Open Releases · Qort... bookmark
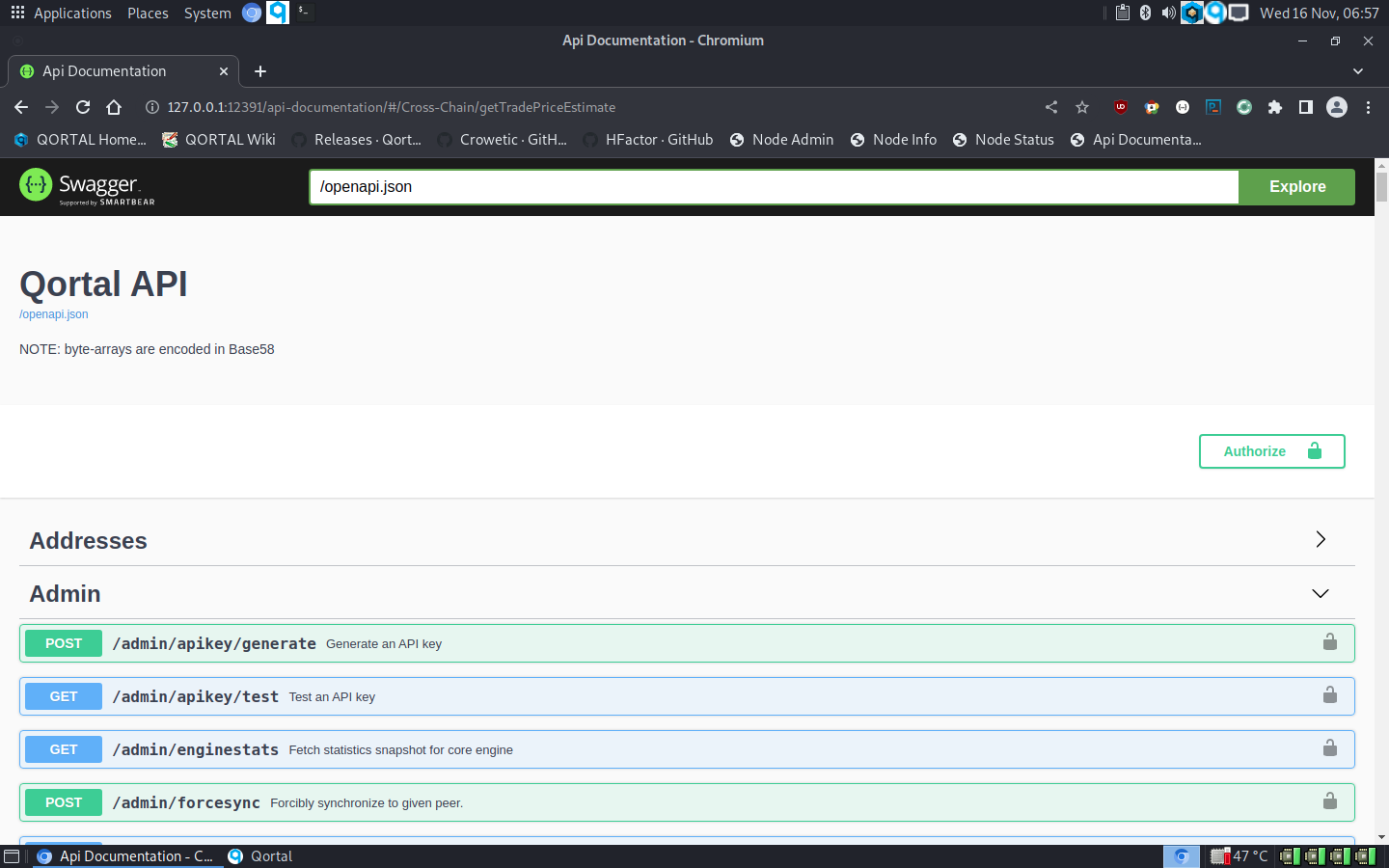The height and width of the screenshot is (868, 1389). point(356,140)
